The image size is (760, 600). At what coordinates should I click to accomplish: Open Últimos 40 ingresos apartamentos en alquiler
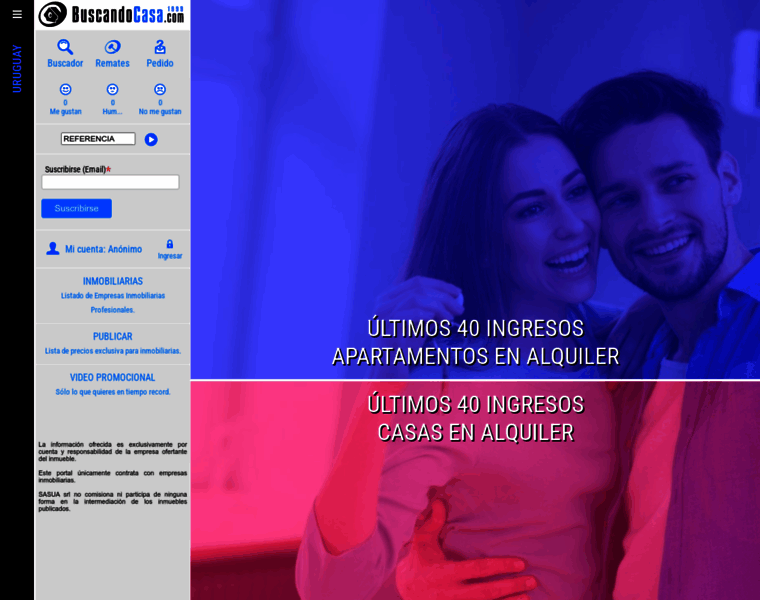475,342
